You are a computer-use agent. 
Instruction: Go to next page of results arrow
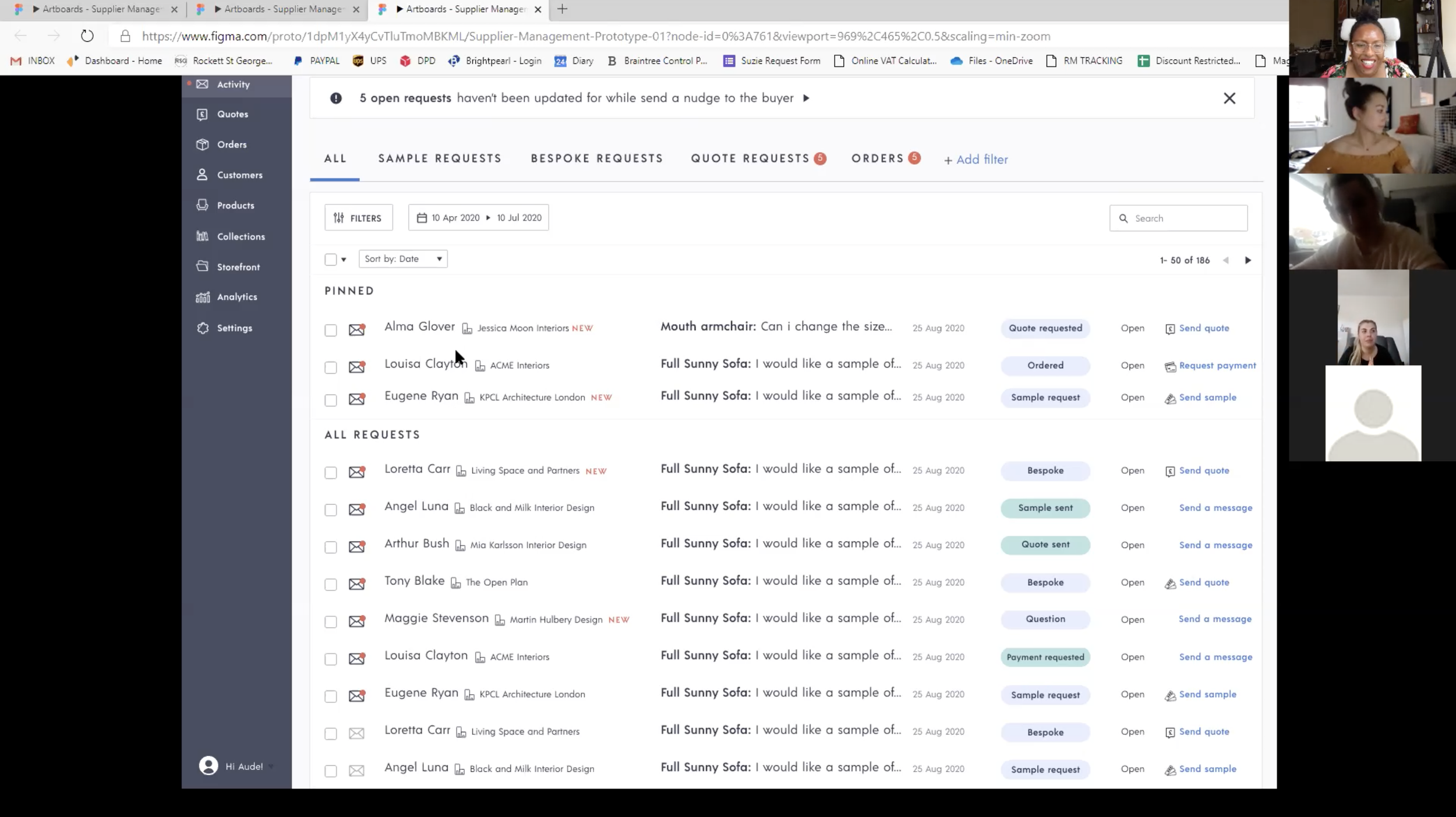(1248, 260)
